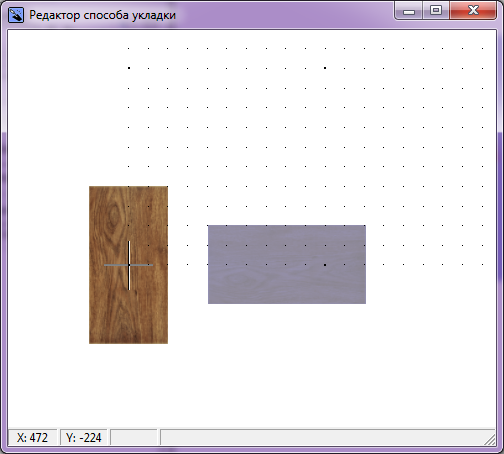Click the white vertical crosshair line
This screenshot has height=454, width=504.
click(129, 265)
